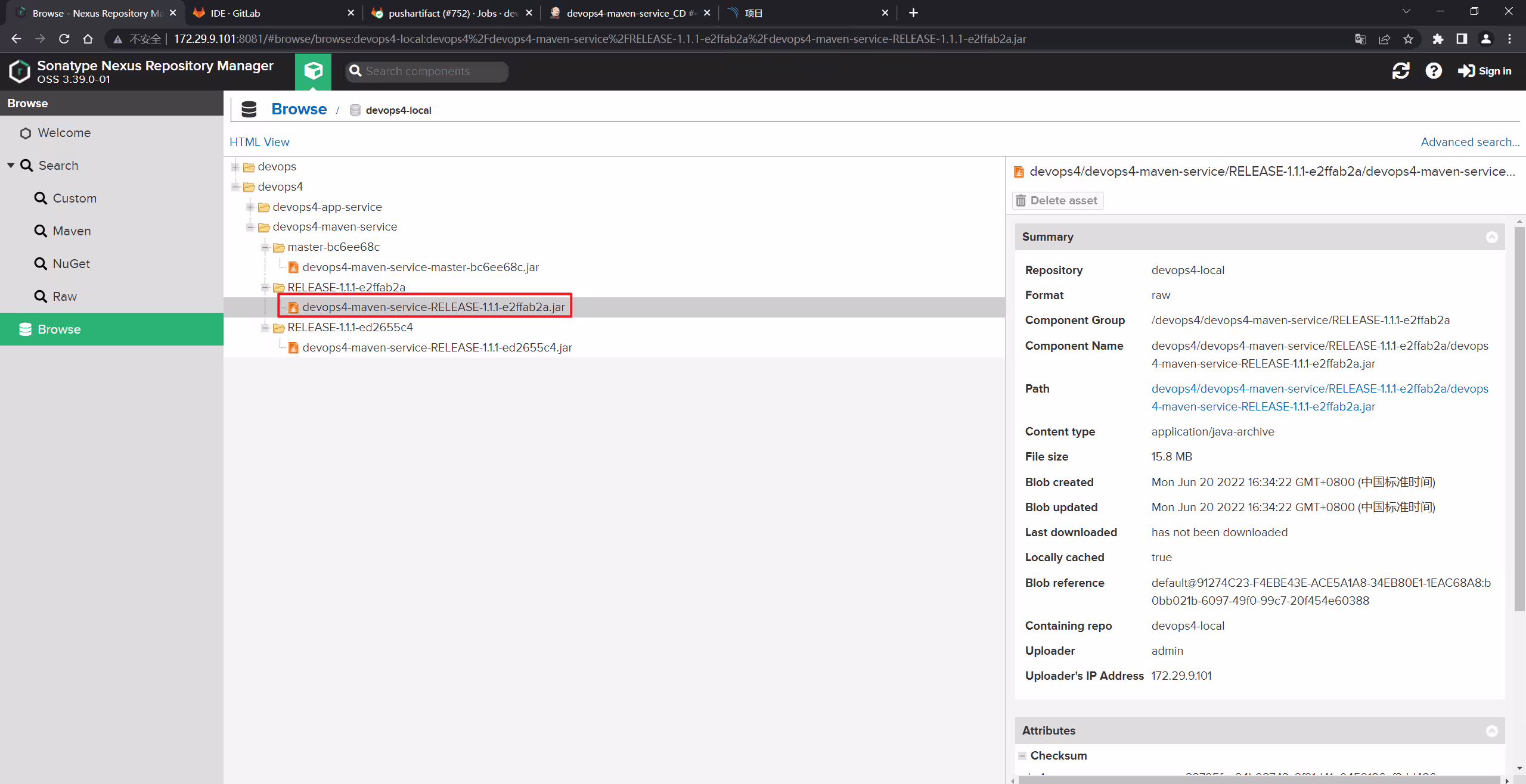Click the Search components field
The image size is (1526, 784).
pos(427,71)
